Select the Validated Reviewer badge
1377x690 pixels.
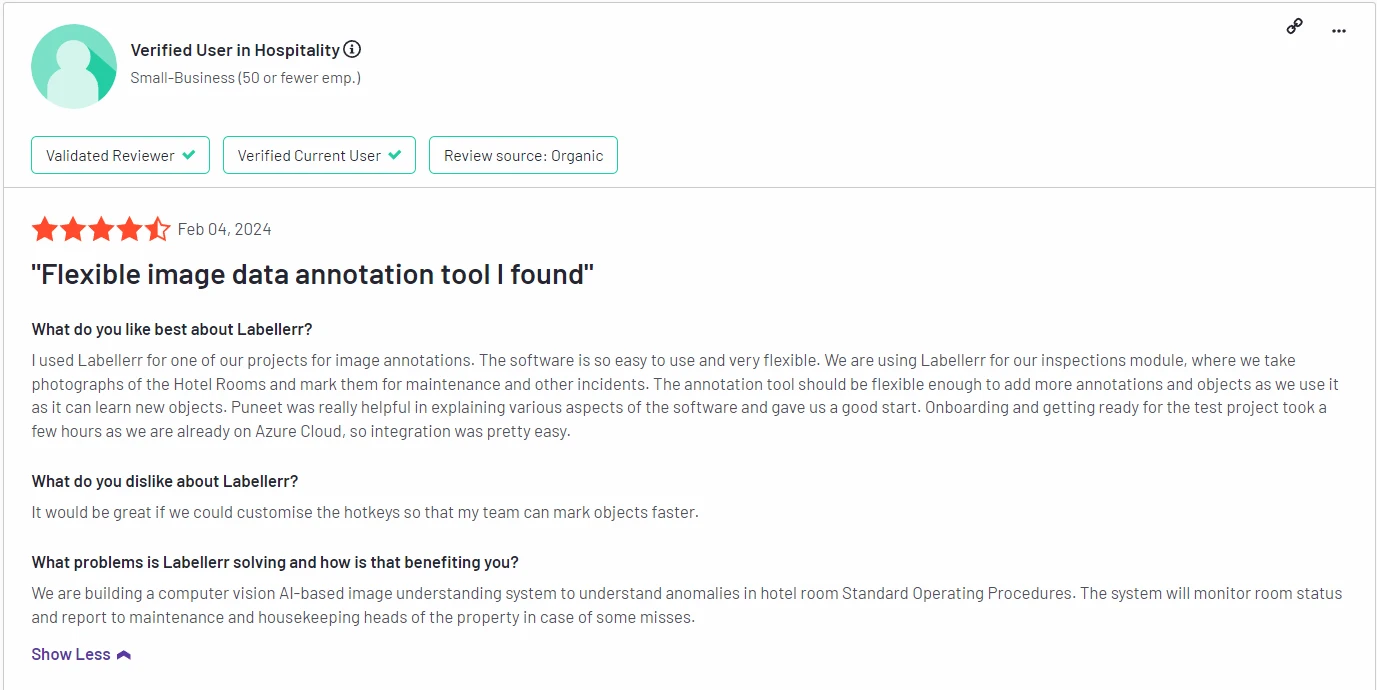point(120,155)
